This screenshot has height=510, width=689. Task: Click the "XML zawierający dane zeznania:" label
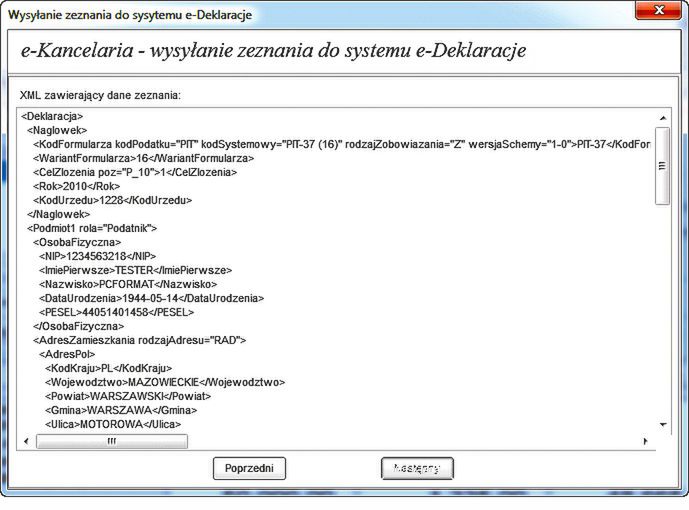[100, 95]
